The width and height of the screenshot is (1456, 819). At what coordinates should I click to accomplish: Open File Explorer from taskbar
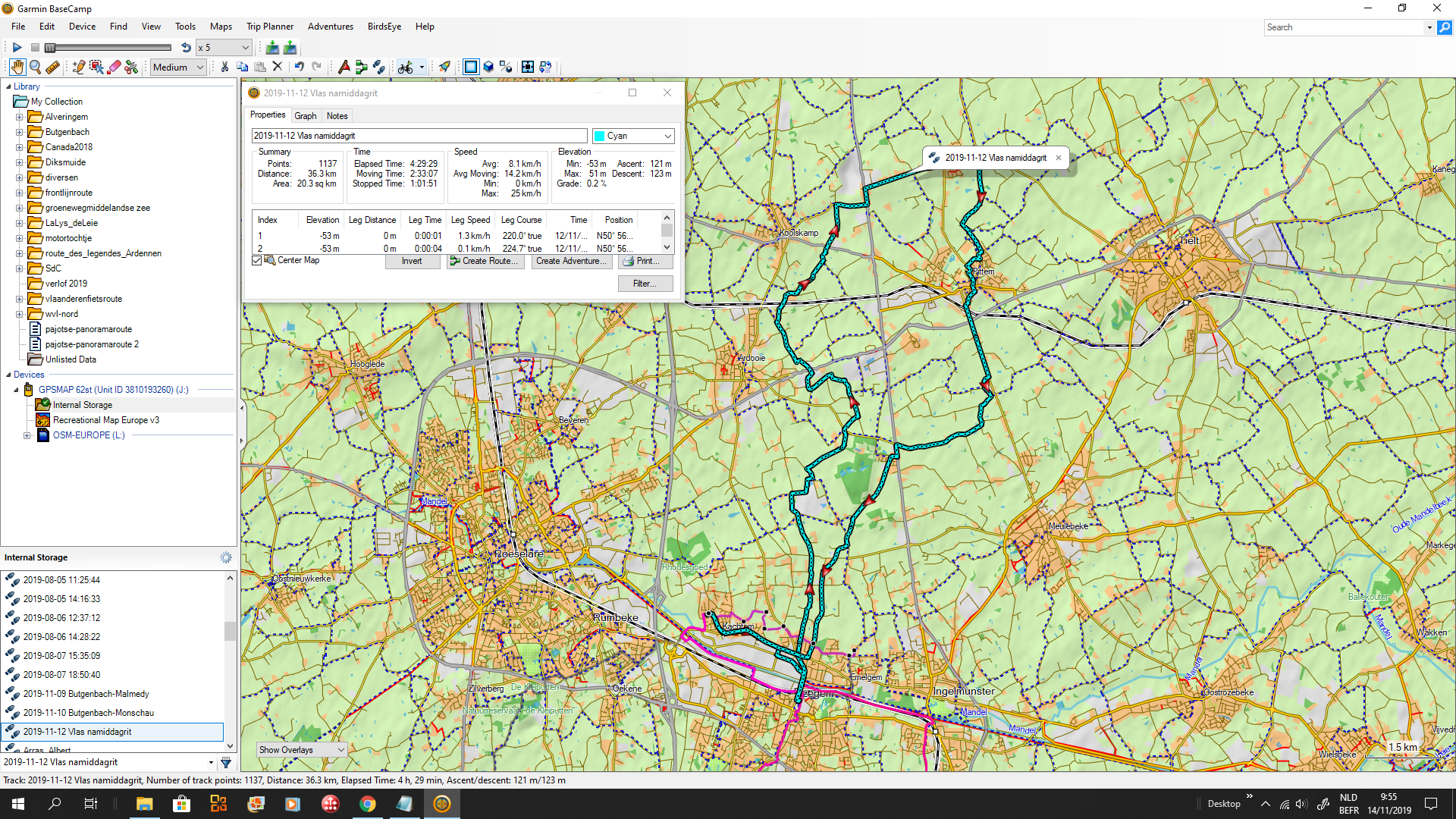(144, 804)
